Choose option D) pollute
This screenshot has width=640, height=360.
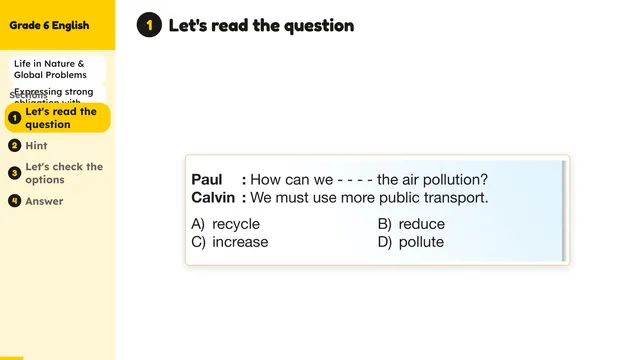click(411, 242)
